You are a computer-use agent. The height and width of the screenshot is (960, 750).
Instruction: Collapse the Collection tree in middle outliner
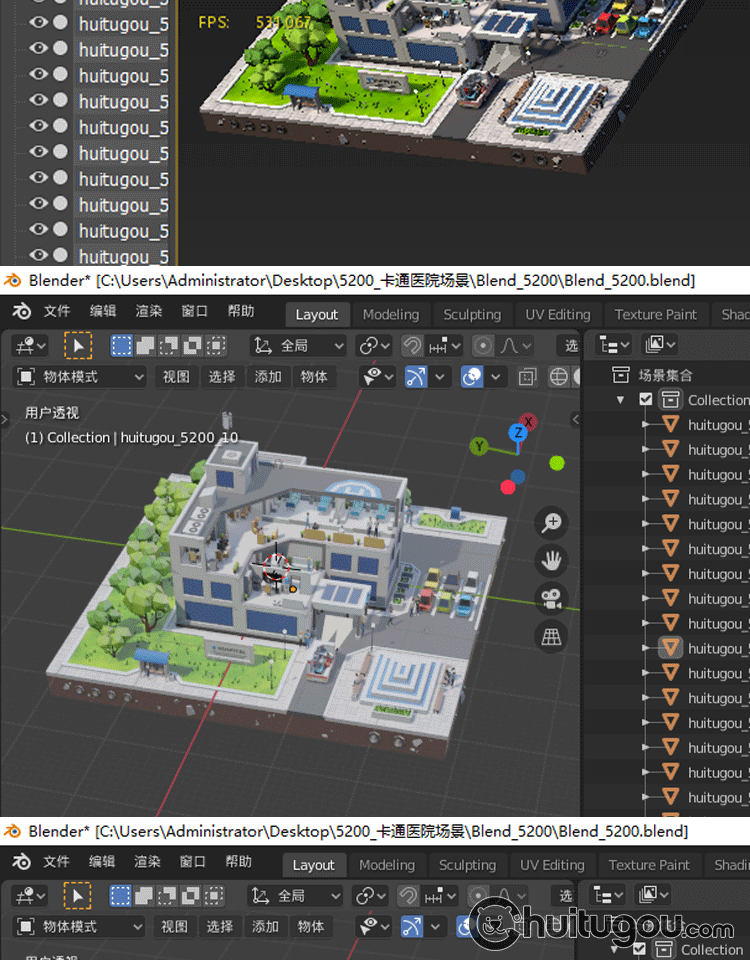pyautogui.click(x=622, y=400)
